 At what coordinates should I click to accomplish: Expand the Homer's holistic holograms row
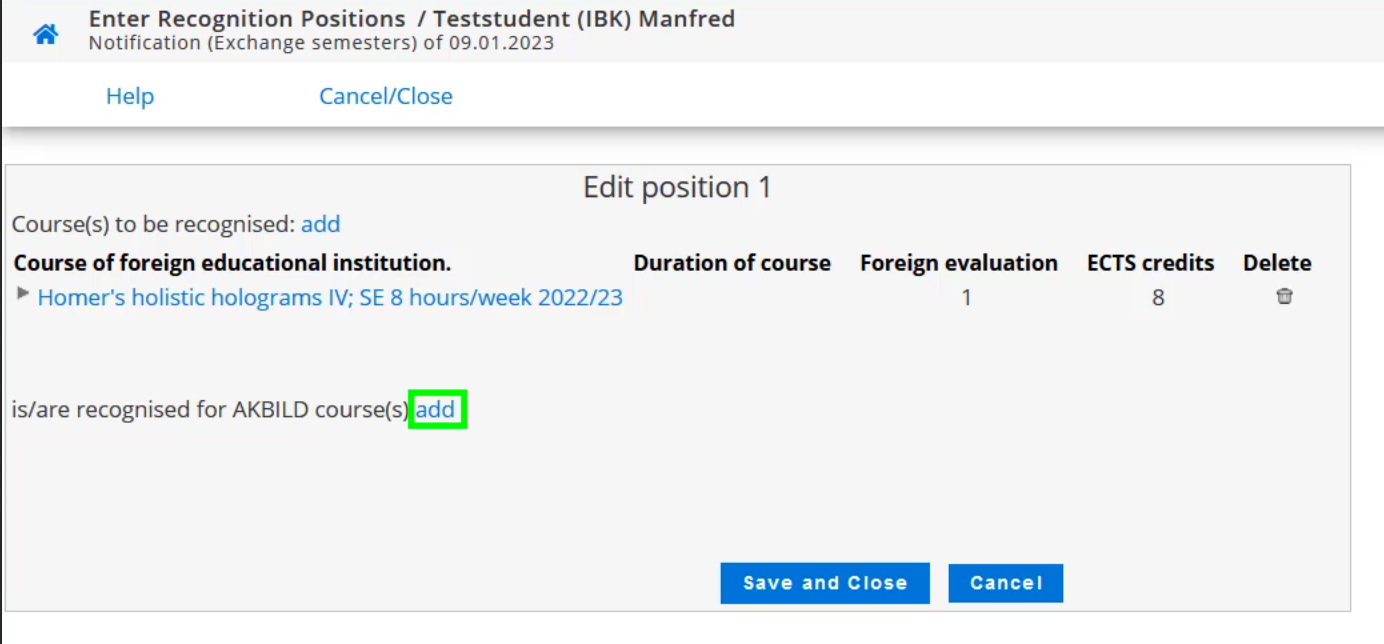tap(23, 294)
